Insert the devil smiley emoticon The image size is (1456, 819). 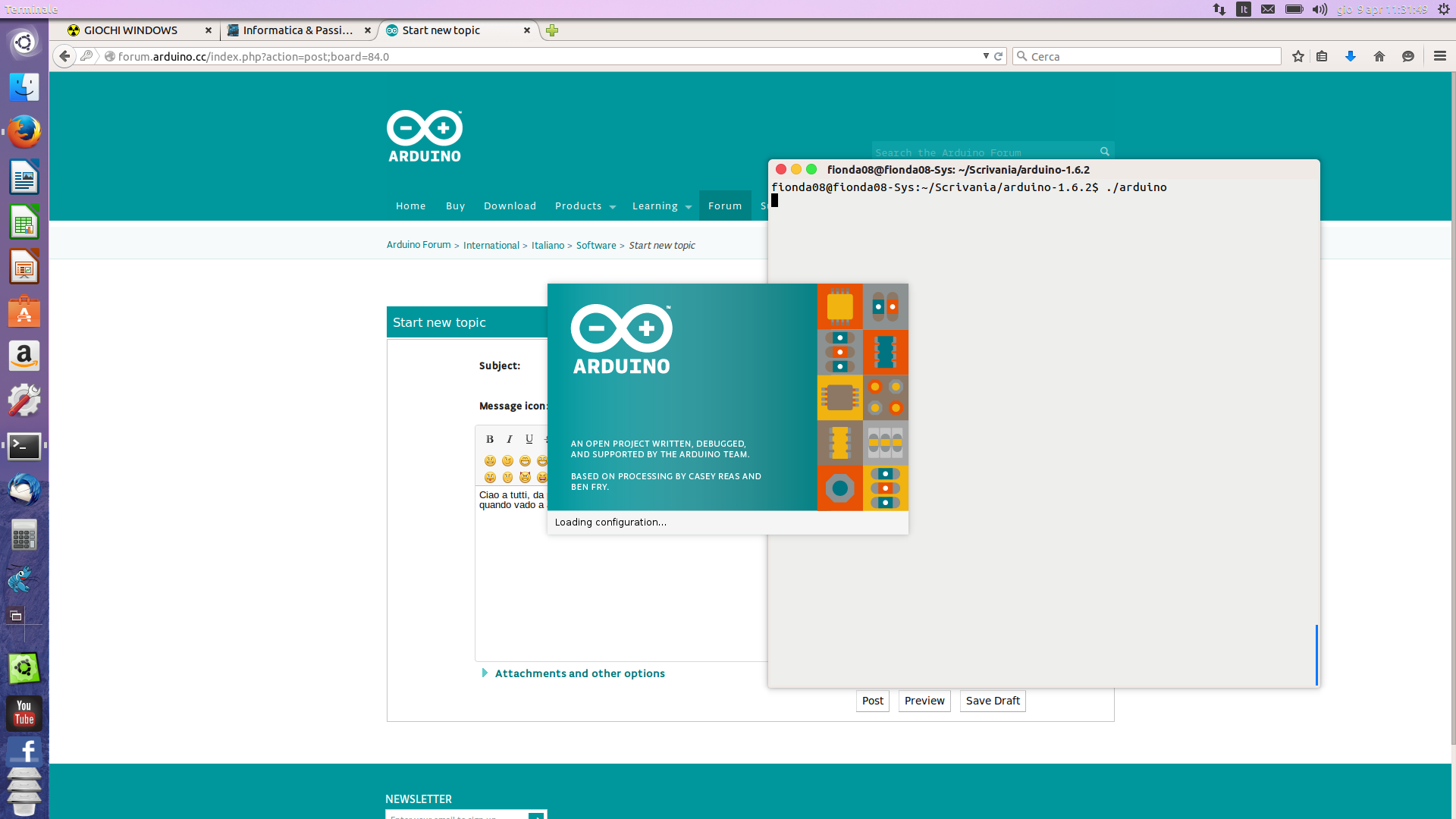pos(525,478)
